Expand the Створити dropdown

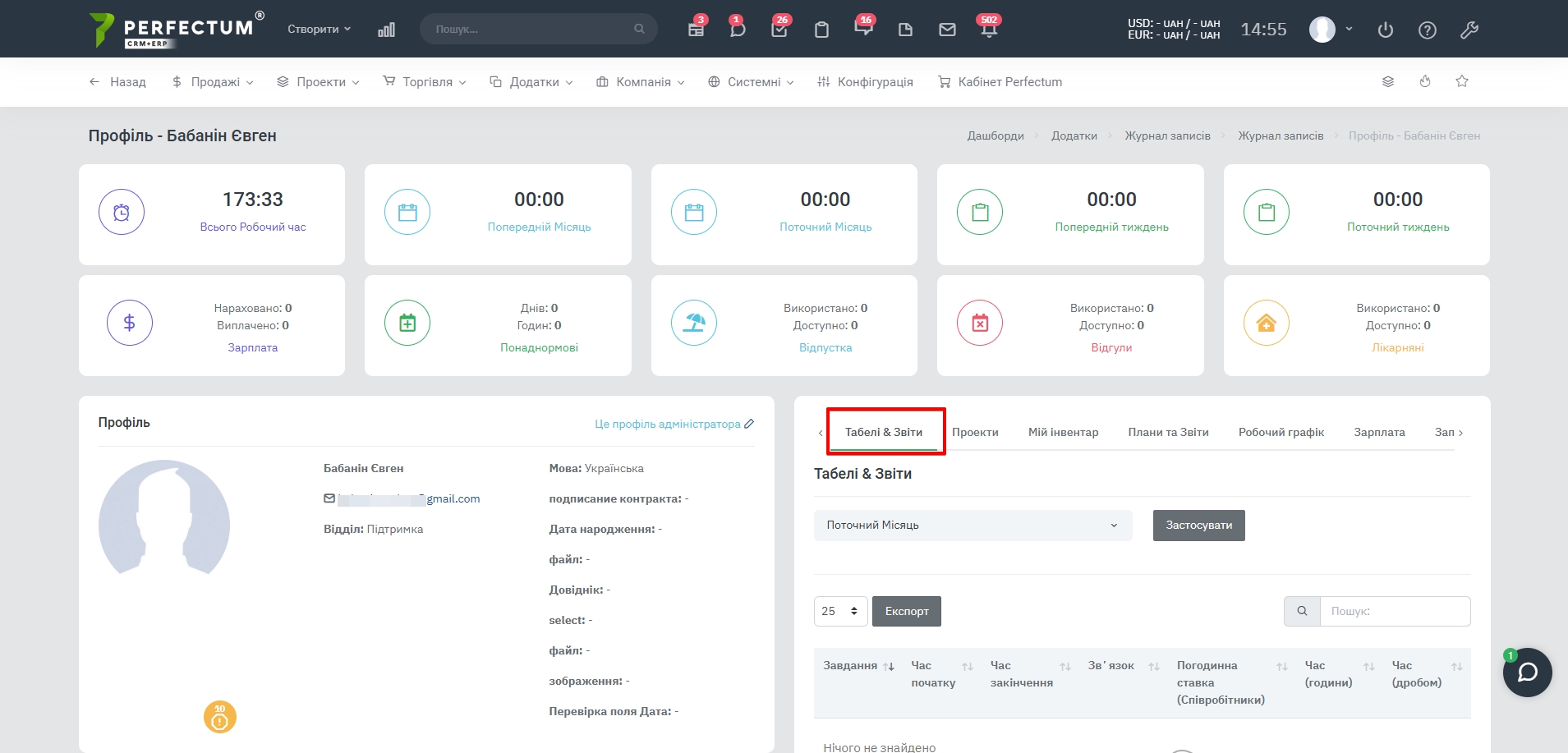pos(319,29)
